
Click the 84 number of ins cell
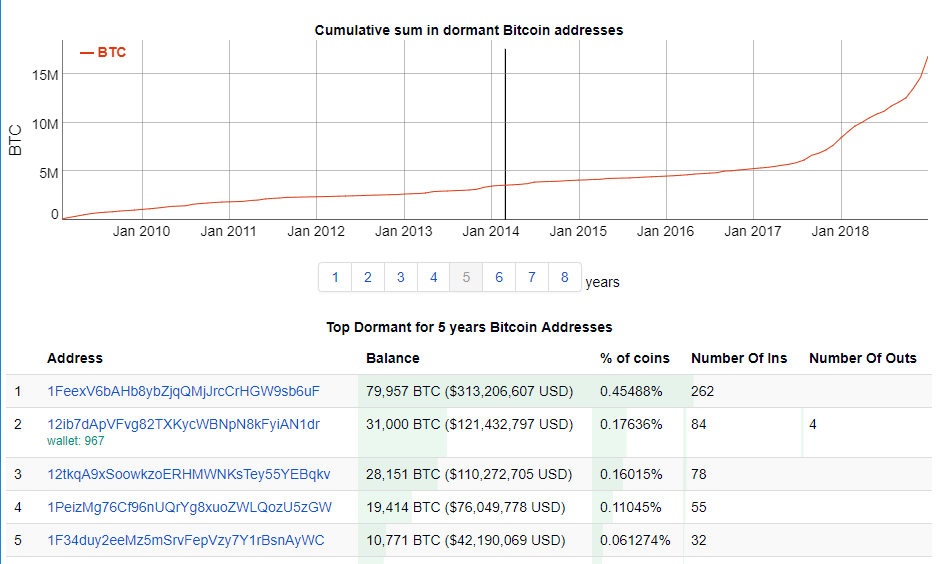coord(699,424)
